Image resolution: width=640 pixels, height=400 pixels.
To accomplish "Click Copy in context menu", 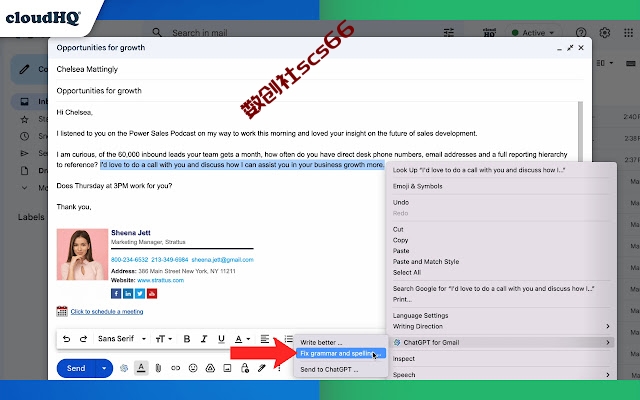I will (x=400, y=240).
